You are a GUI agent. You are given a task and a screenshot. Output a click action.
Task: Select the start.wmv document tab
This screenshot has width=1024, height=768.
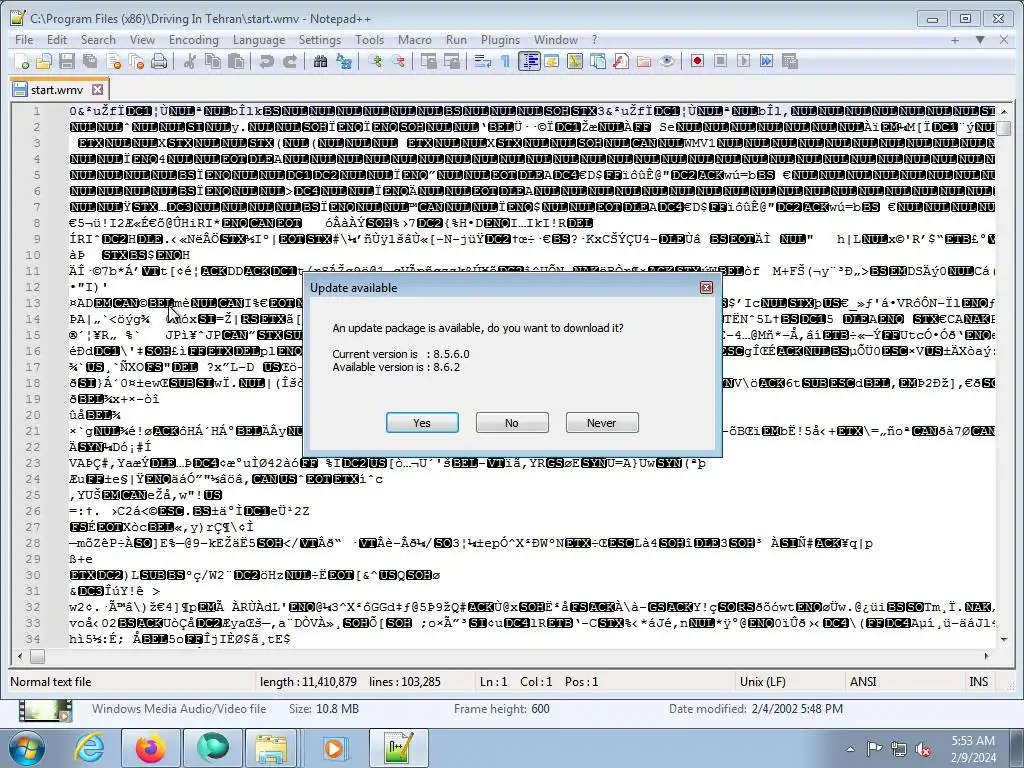59,89
